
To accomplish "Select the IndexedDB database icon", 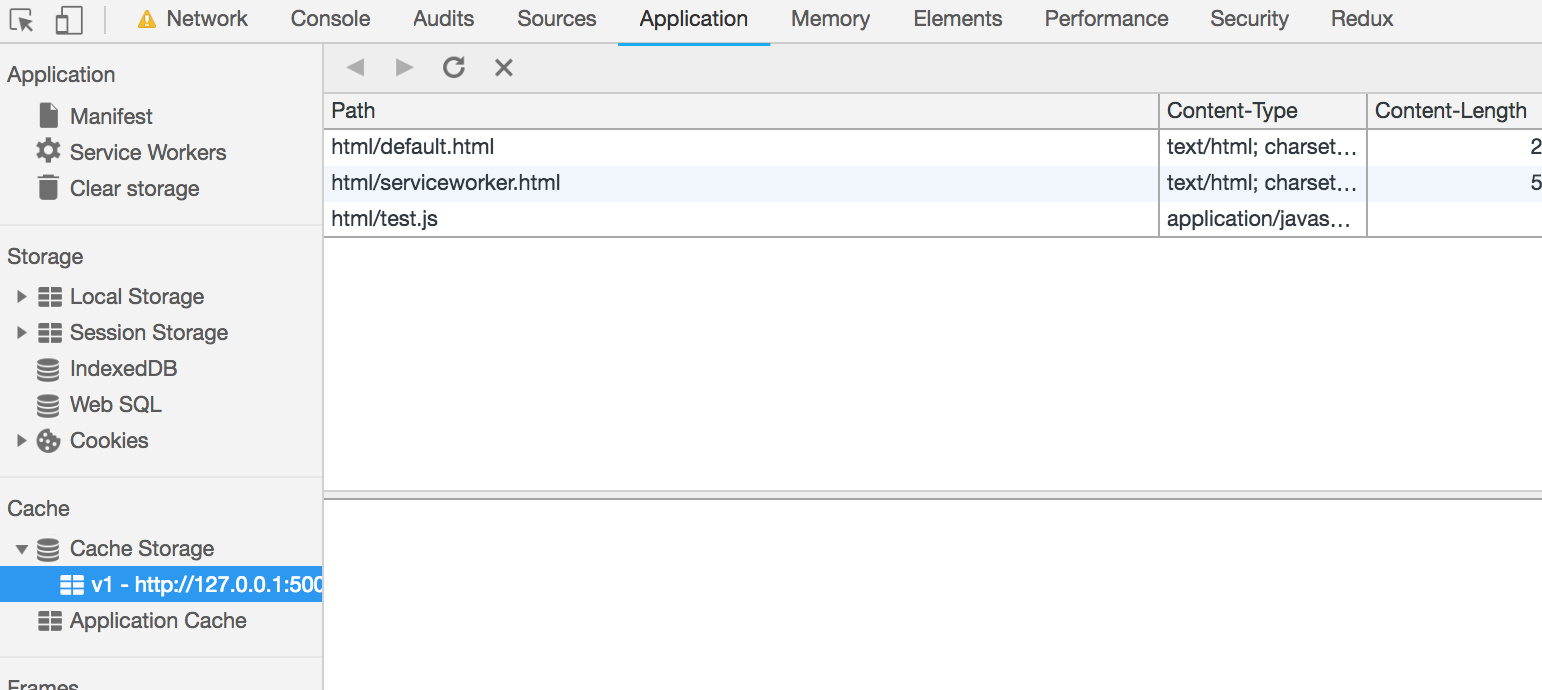I will (47, 368).
